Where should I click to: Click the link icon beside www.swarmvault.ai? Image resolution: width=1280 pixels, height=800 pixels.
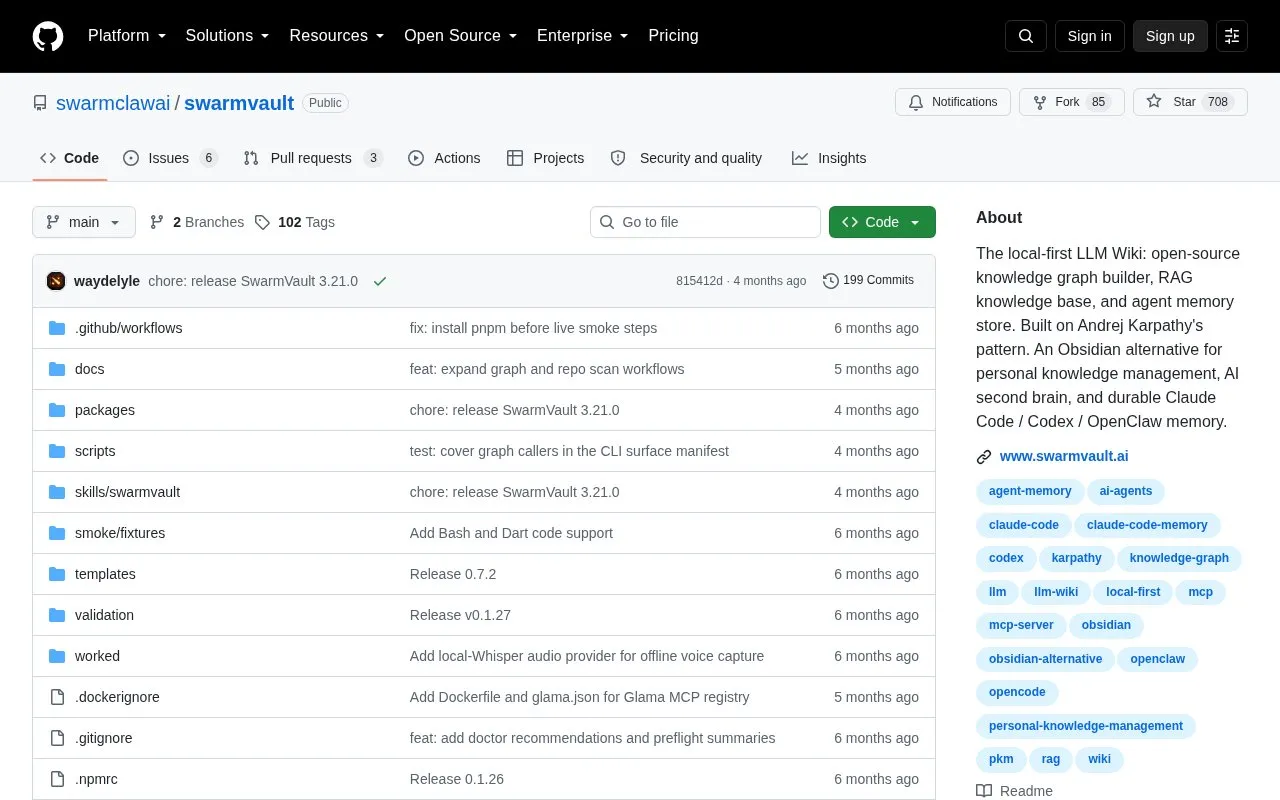tap(984, 457)
